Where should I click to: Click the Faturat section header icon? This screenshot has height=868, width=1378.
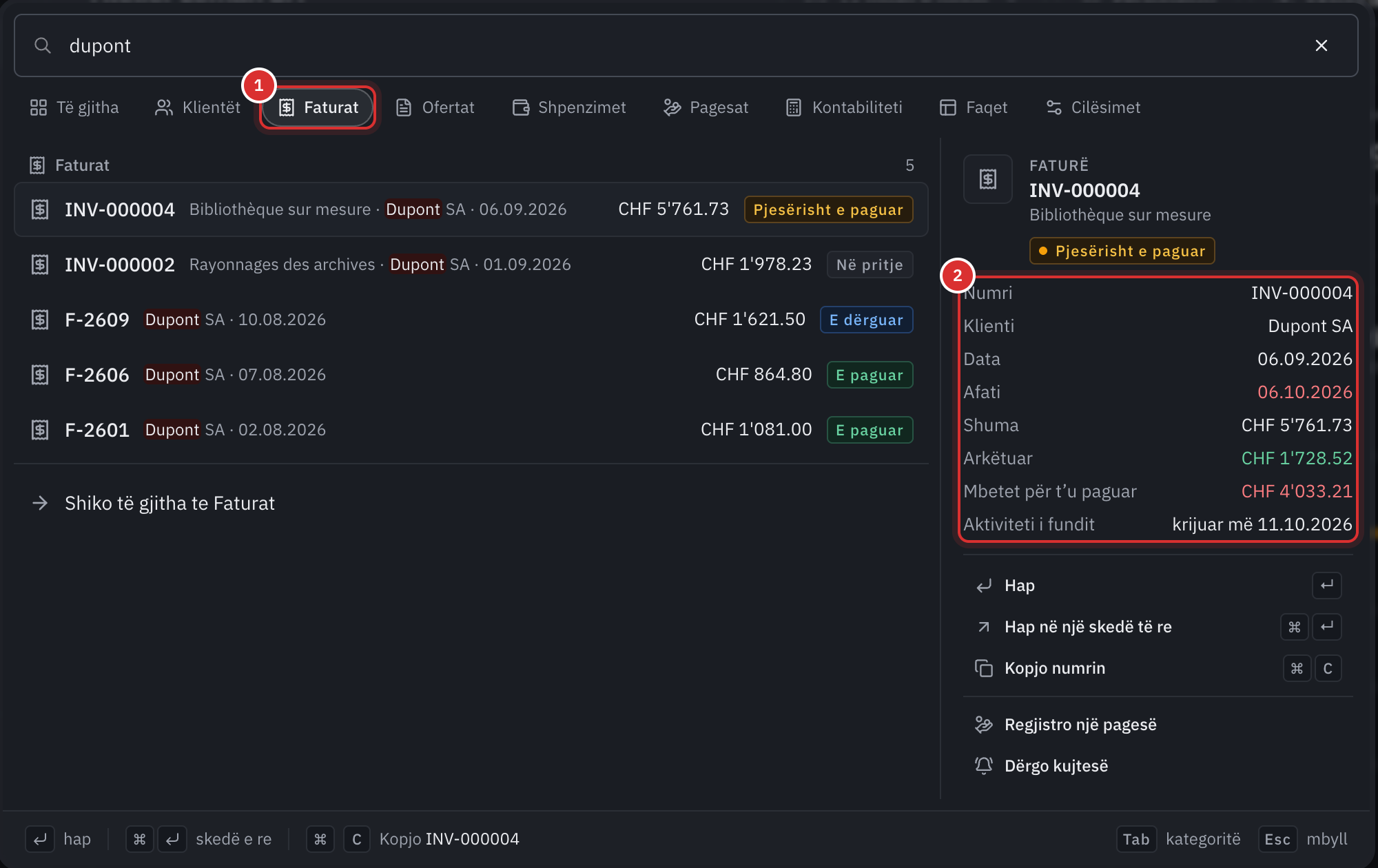37,165
